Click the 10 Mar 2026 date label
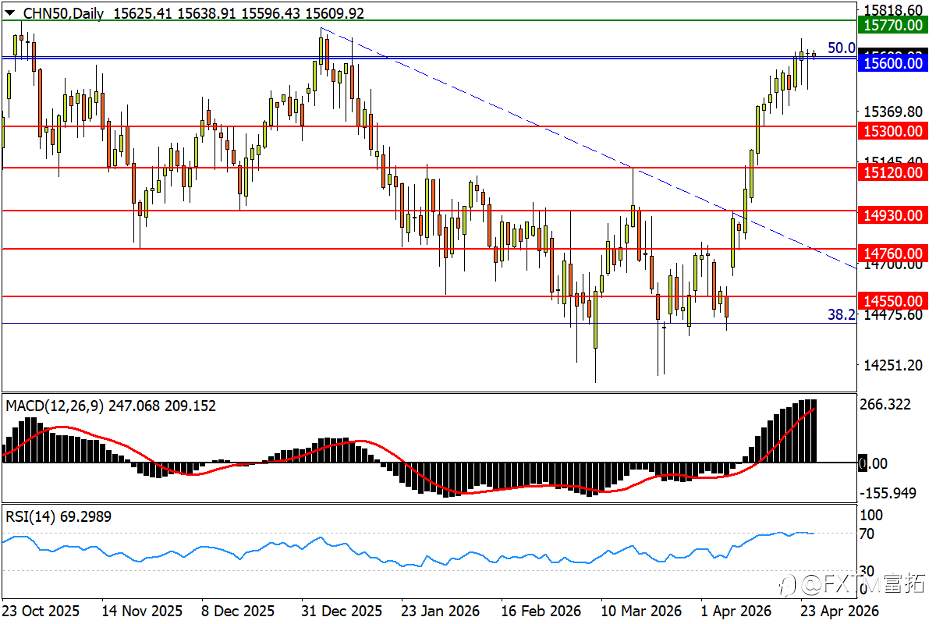This screenshot has width=936, height=624. click(641, 611)
